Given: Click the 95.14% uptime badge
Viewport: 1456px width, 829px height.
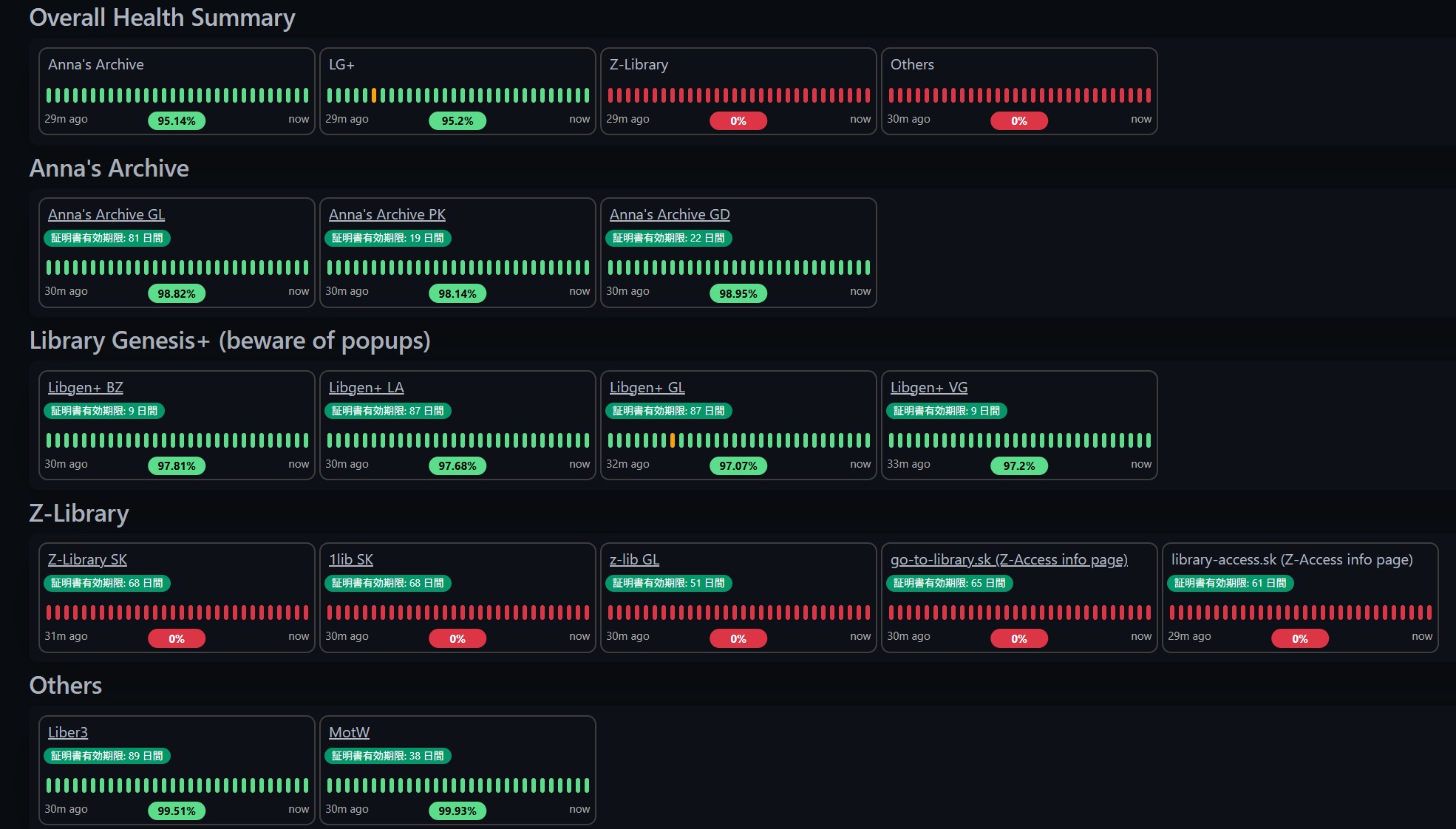Looking at the screenshot, I should [x=177, y=121].
